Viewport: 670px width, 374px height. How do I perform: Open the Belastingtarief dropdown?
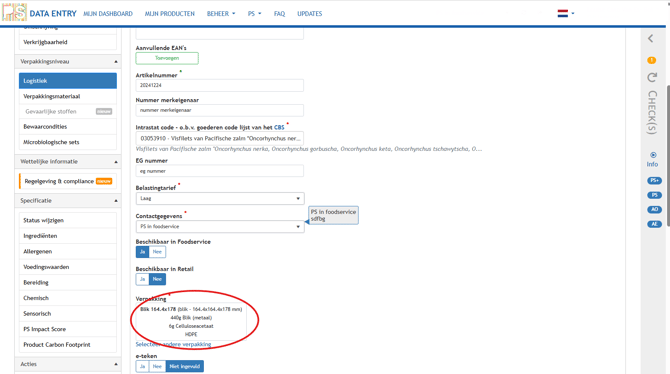coord(220,198)
